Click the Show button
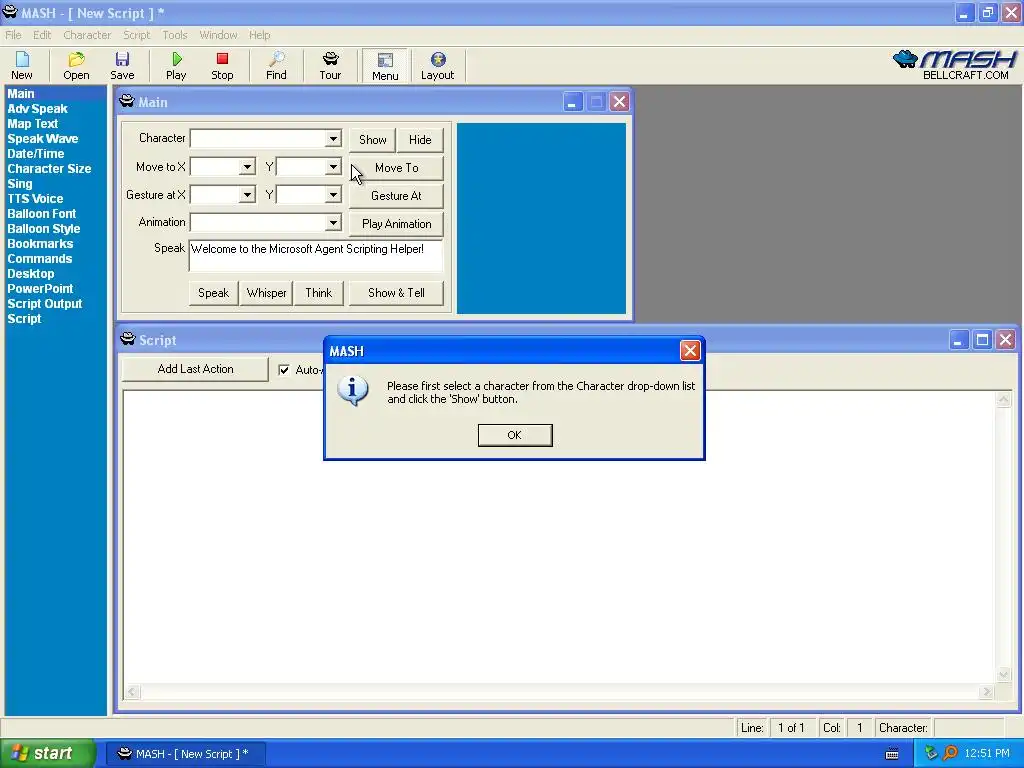This screenshot has height=768, width=1024. click(x=372, y=140)
